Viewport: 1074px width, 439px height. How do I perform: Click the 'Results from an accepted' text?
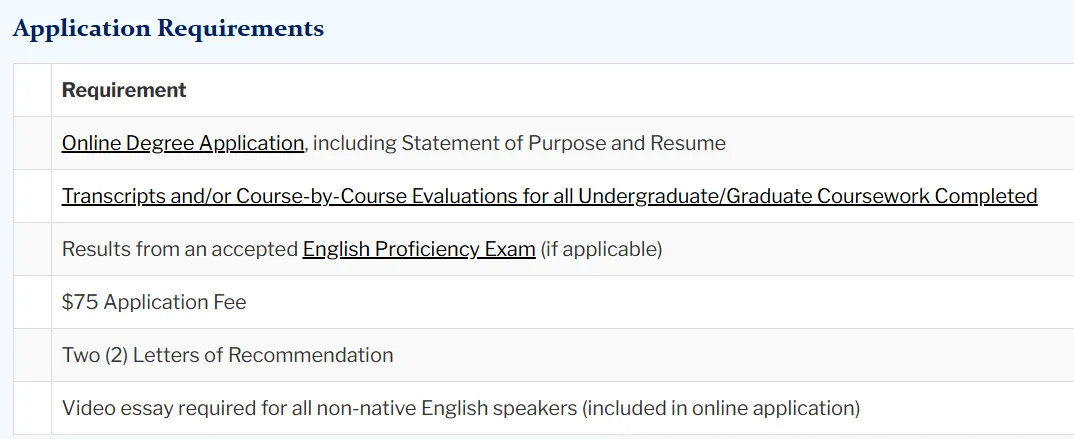click(x=180, y=249)
